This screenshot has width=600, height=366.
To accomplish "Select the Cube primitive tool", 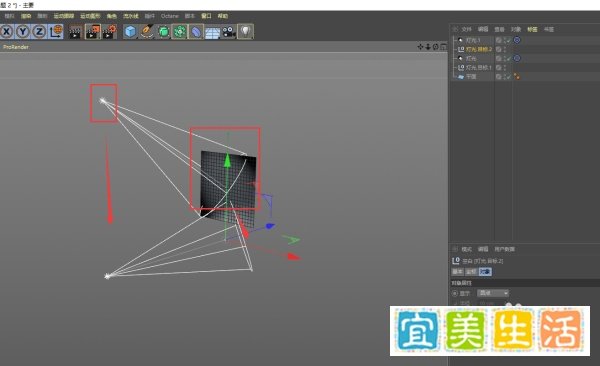I will click(130, 32).
